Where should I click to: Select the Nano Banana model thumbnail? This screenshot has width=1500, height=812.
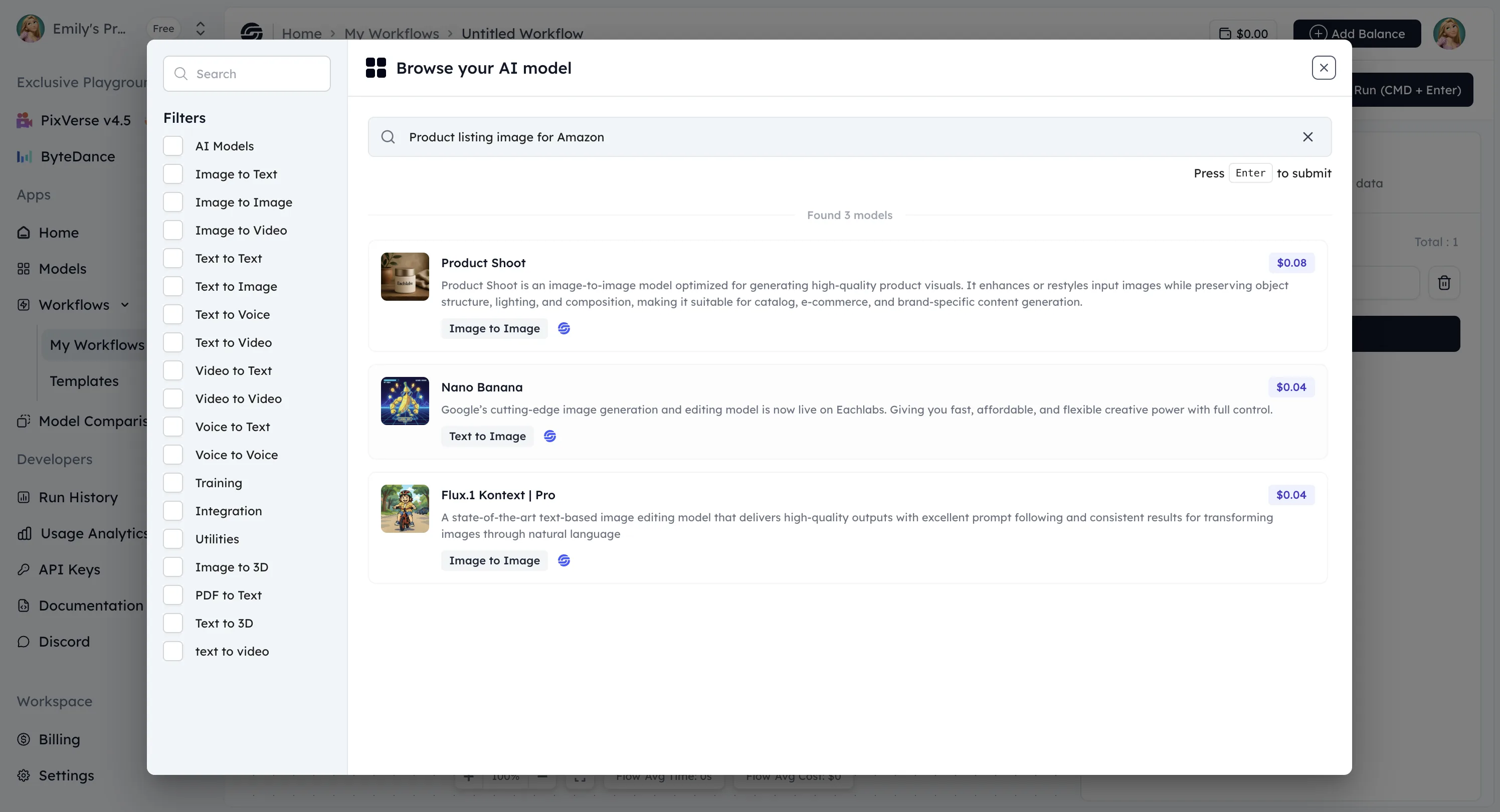[405, 400]
